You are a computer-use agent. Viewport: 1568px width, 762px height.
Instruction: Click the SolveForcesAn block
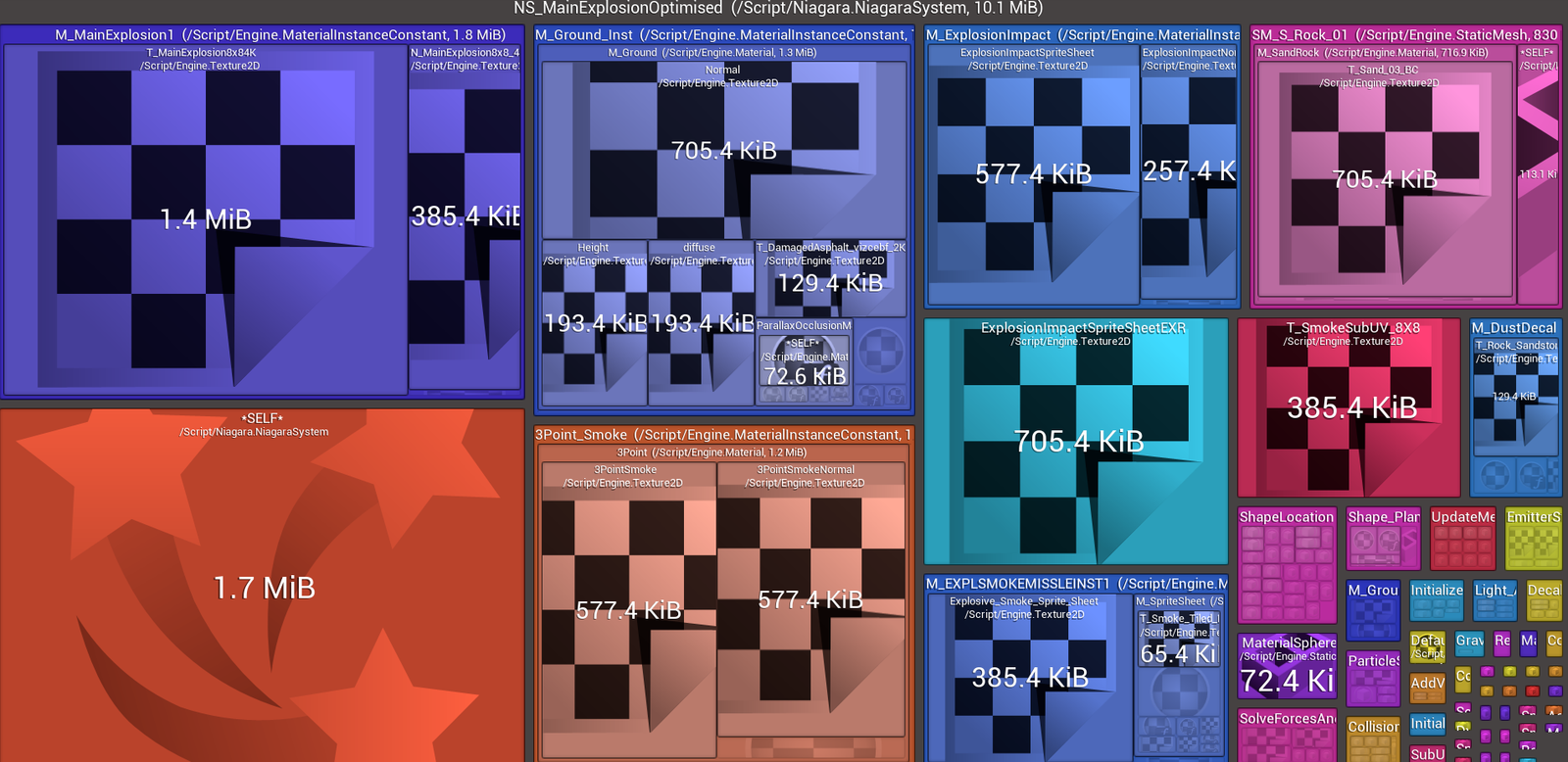point(1288,735)
